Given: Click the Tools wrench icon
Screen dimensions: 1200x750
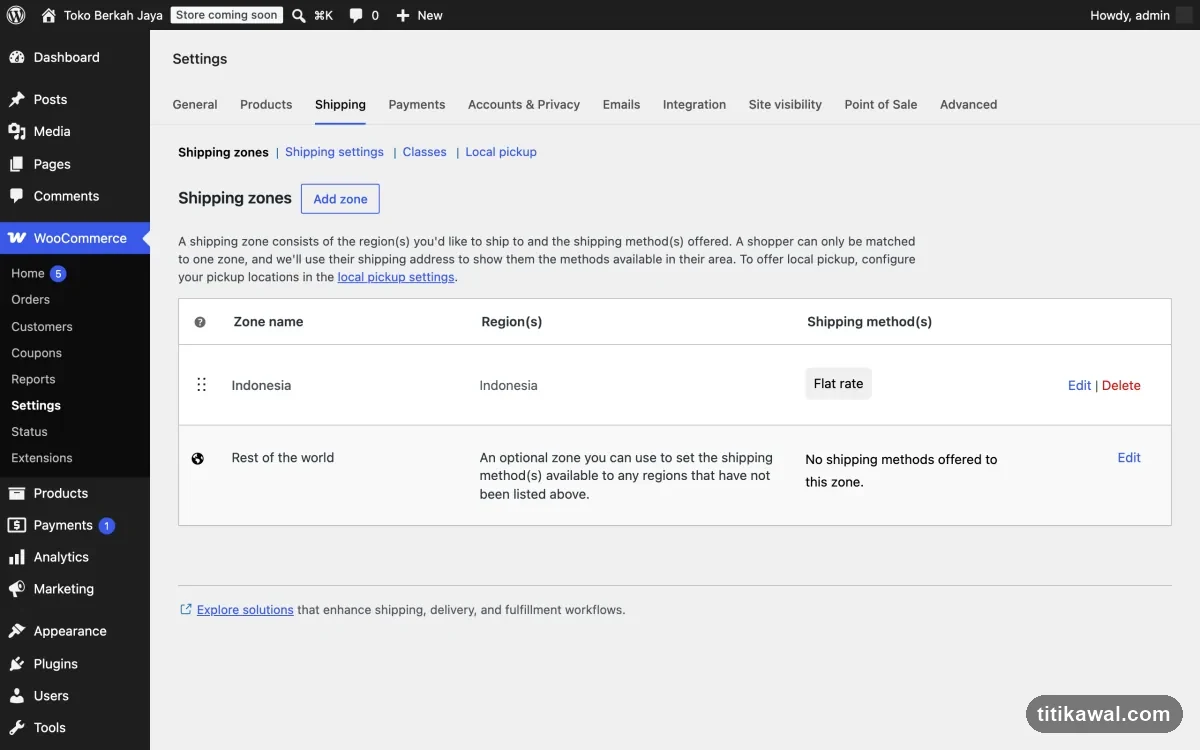Looking at the screenshot, I should coord(17,728).
